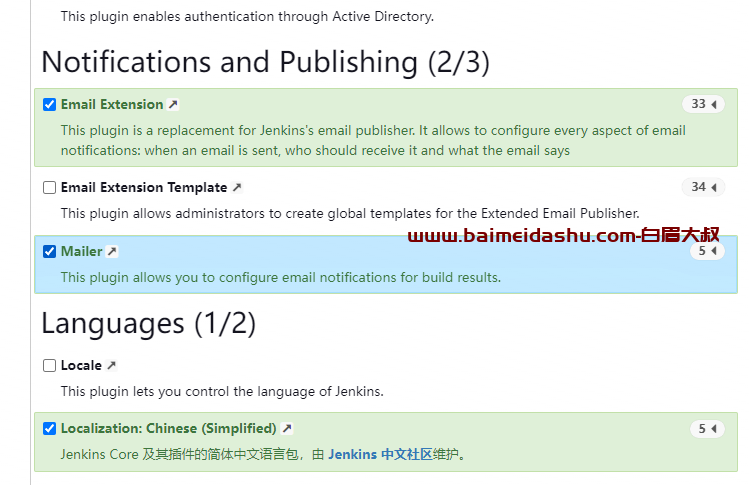
Task: Uncheck the Email Extension checkbox
Action: click(x=49, y=105)
